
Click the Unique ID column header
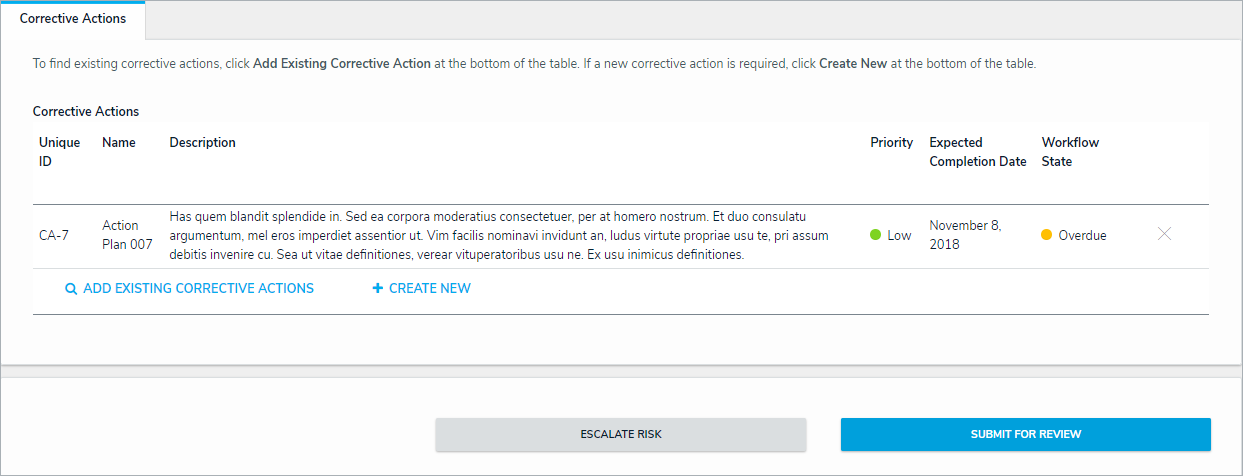click(x=59, y=152)
